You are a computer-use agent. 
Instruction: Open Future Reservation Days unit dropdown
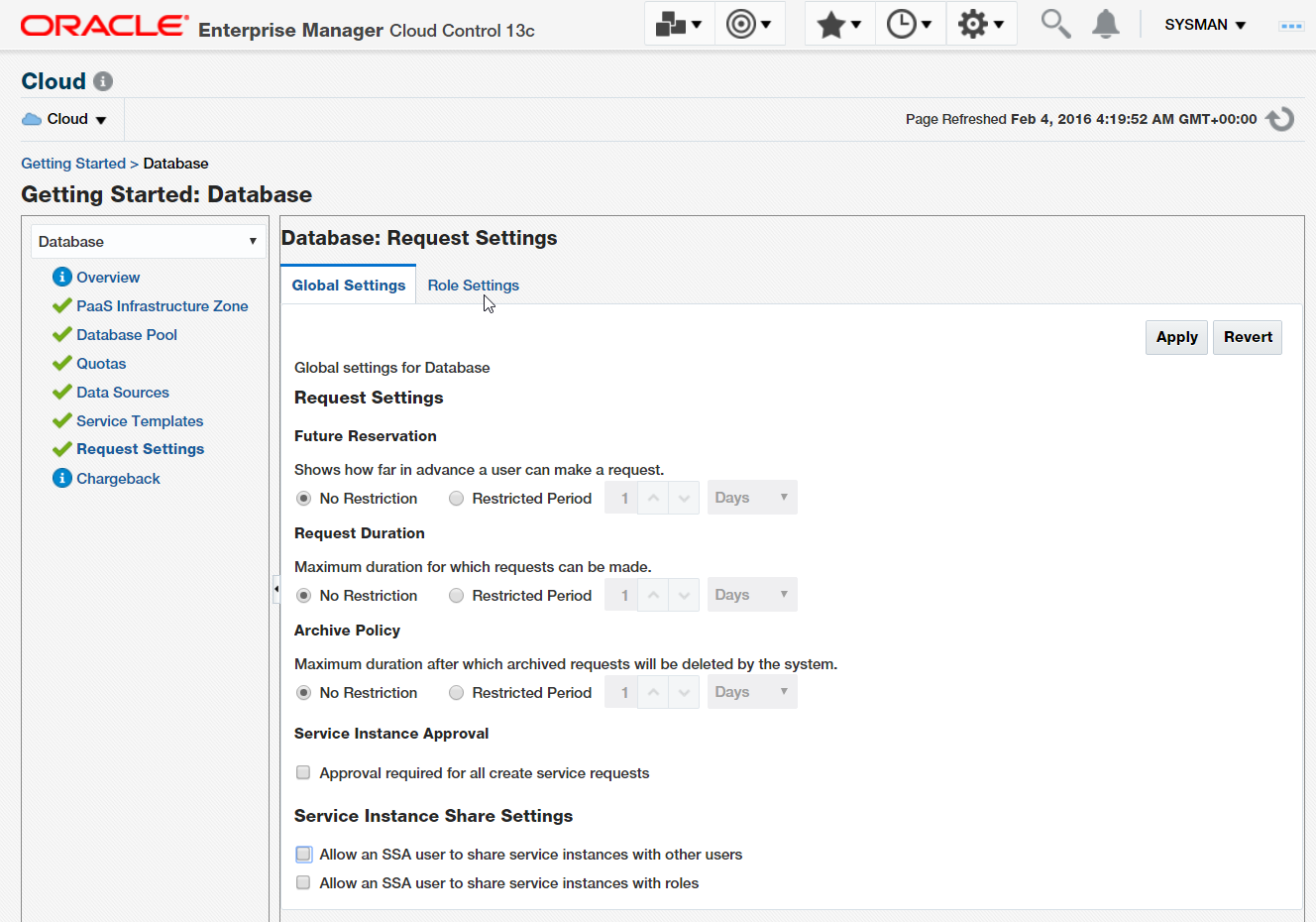(752, 498)
